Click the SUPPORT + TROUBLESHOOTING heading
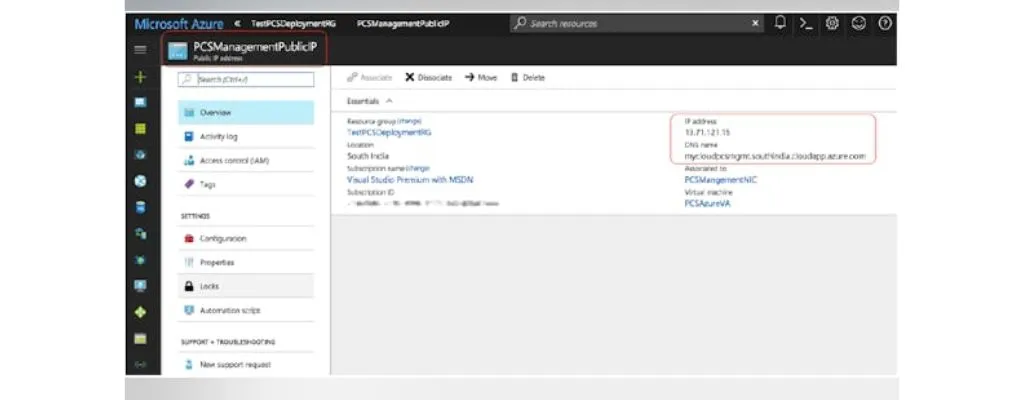The width and height of the screenshot is (1024, 400). click(x=228, y=342)
